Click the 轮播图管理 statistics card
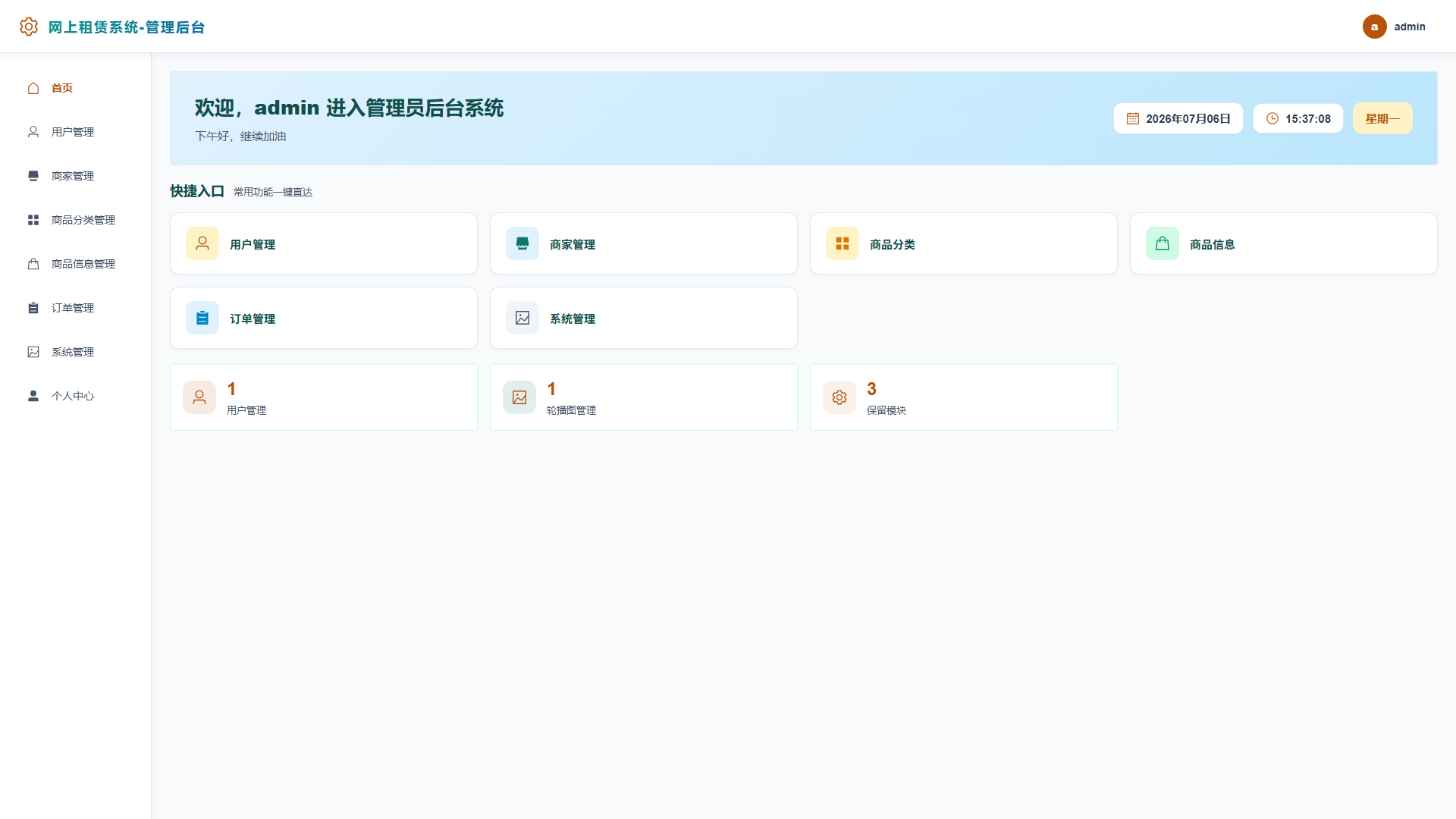 click(644, 397)
